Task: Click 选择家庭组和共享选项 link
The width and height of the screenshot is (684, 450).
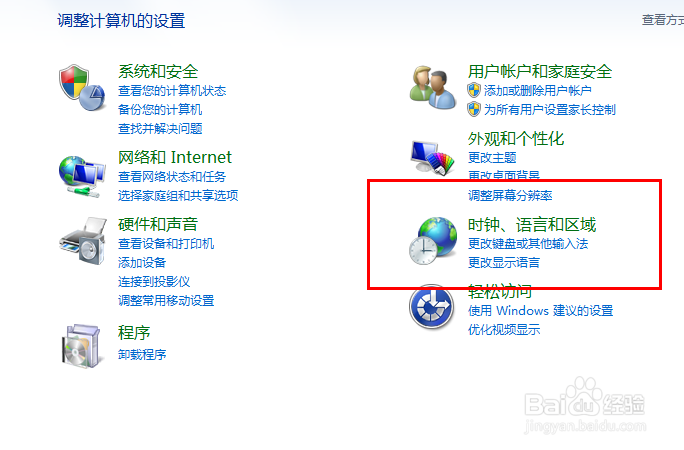Action: [x=178, y=195]
